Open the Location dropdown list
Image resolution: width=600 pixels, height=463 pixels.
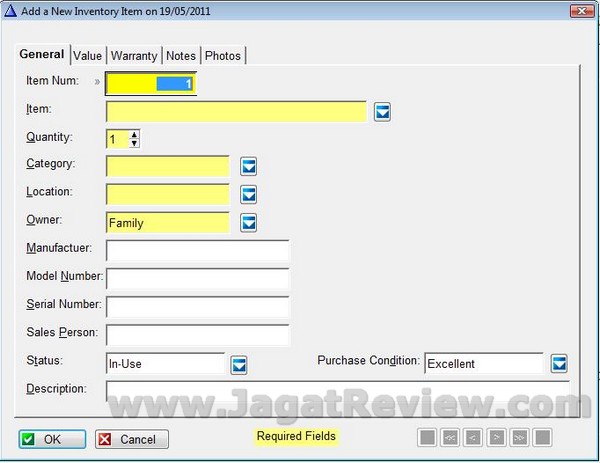pos(249,194)
